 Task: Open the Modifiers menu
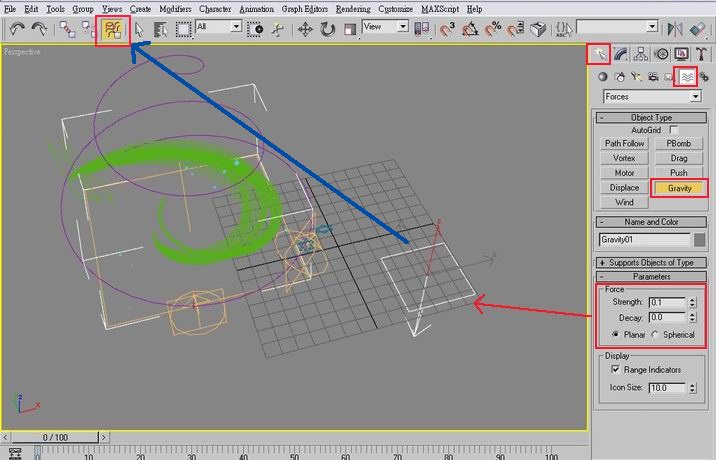point(175,8)
